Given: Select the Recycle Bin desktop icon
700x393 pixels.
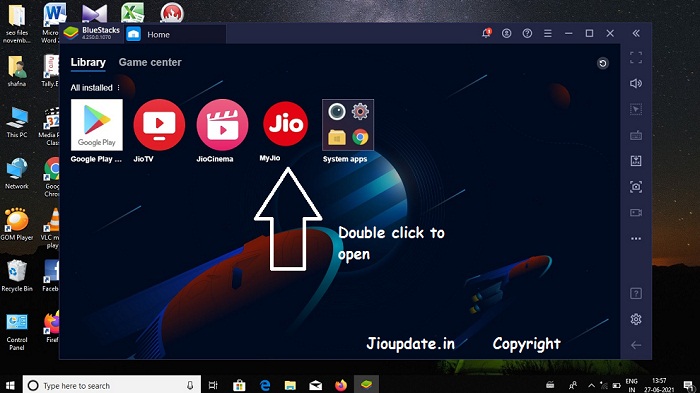Looking at the screenshot, I should pos(17,276).
